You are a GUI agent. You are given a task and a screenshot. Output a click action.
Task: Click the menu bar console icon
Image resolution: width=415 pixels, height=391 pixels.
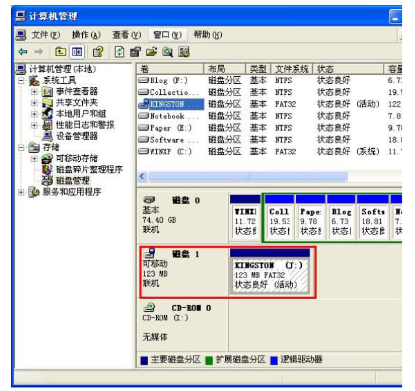point(21,35)
